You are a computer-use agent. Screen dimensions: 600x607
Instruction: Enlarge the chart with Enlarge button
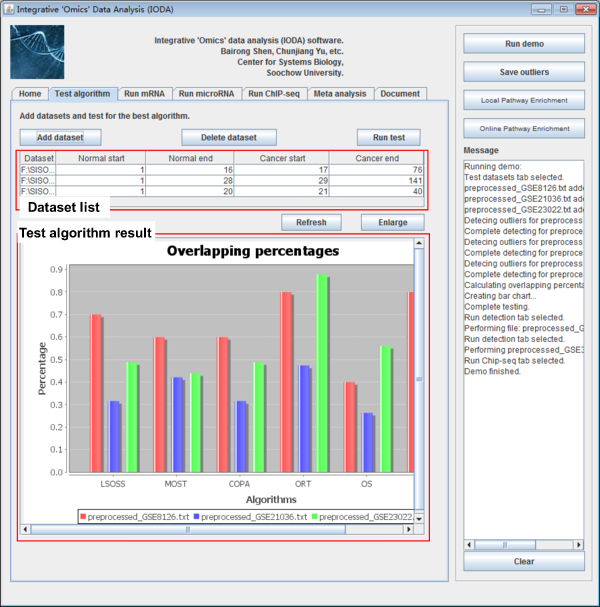[393, 222]
